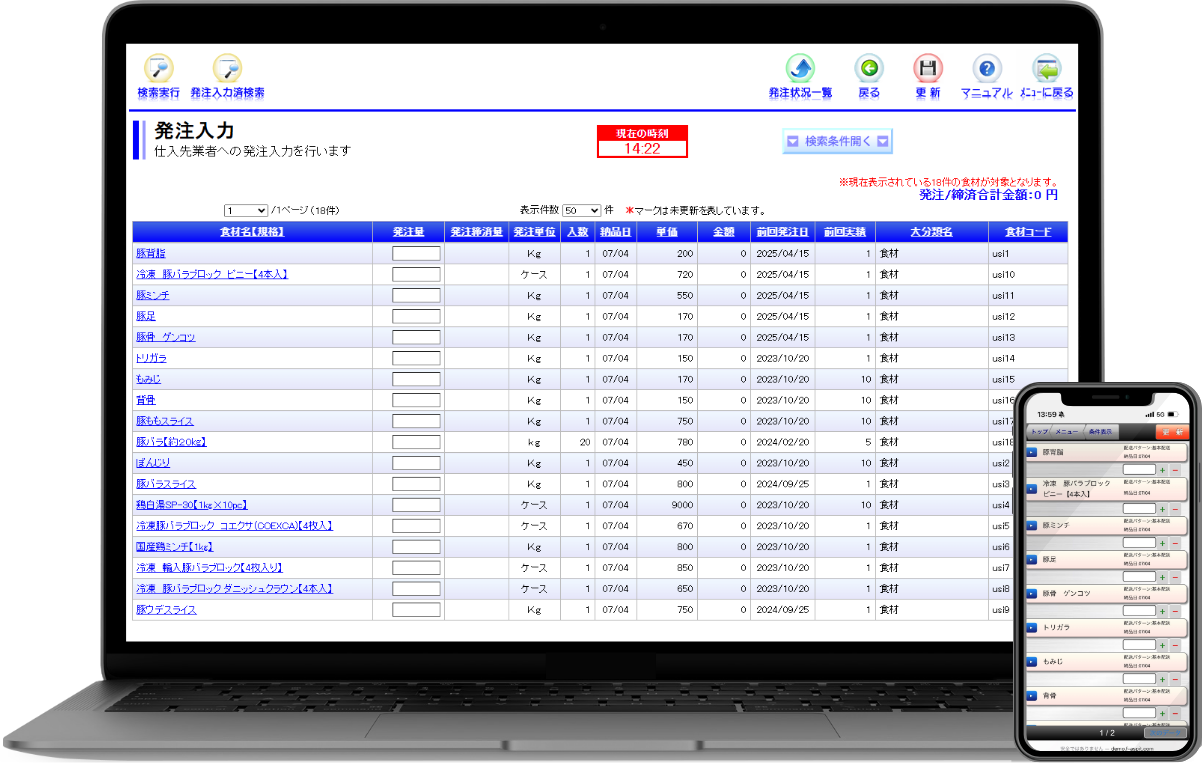The image size is (1203, 763).
Task: Tap the 条件表示 tab on phone
Action: (x=1100, y=431)
